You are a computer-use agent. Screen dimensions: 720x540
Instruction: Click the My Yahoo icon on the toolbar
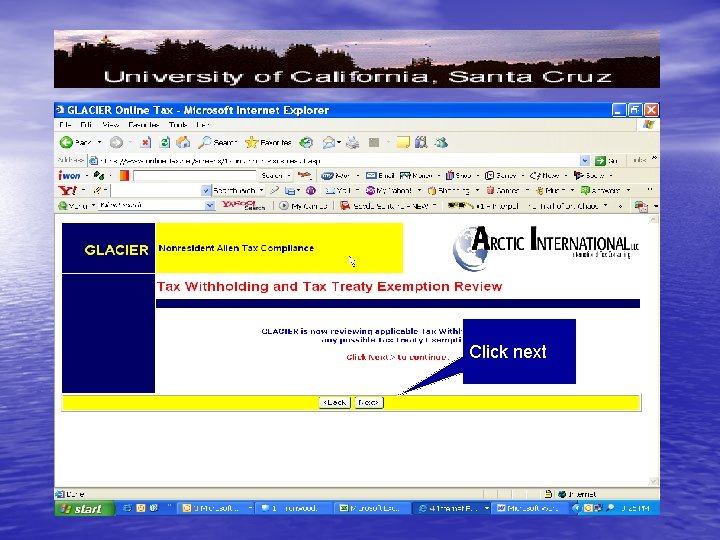point(370,190)
